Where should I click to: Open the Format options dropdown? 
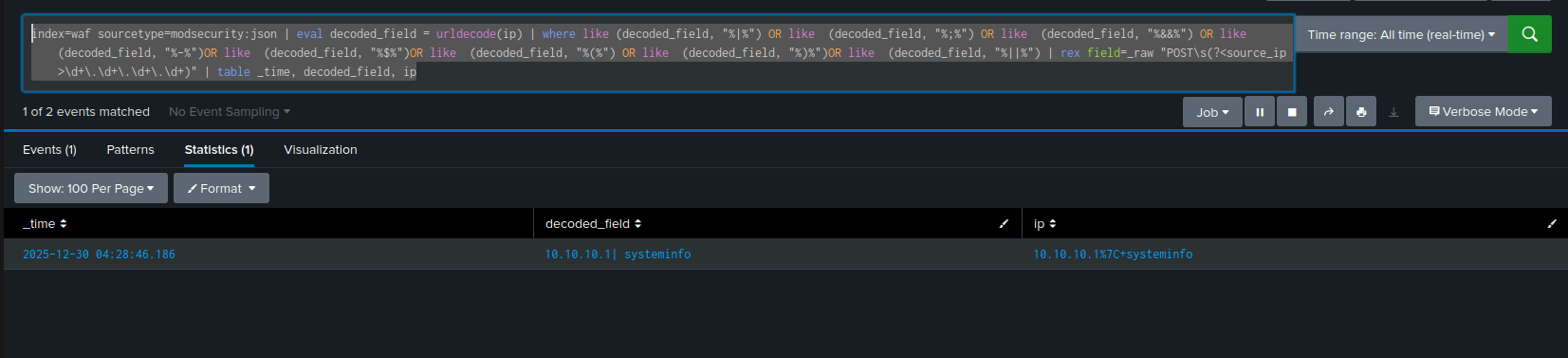(x=222, y=188)
